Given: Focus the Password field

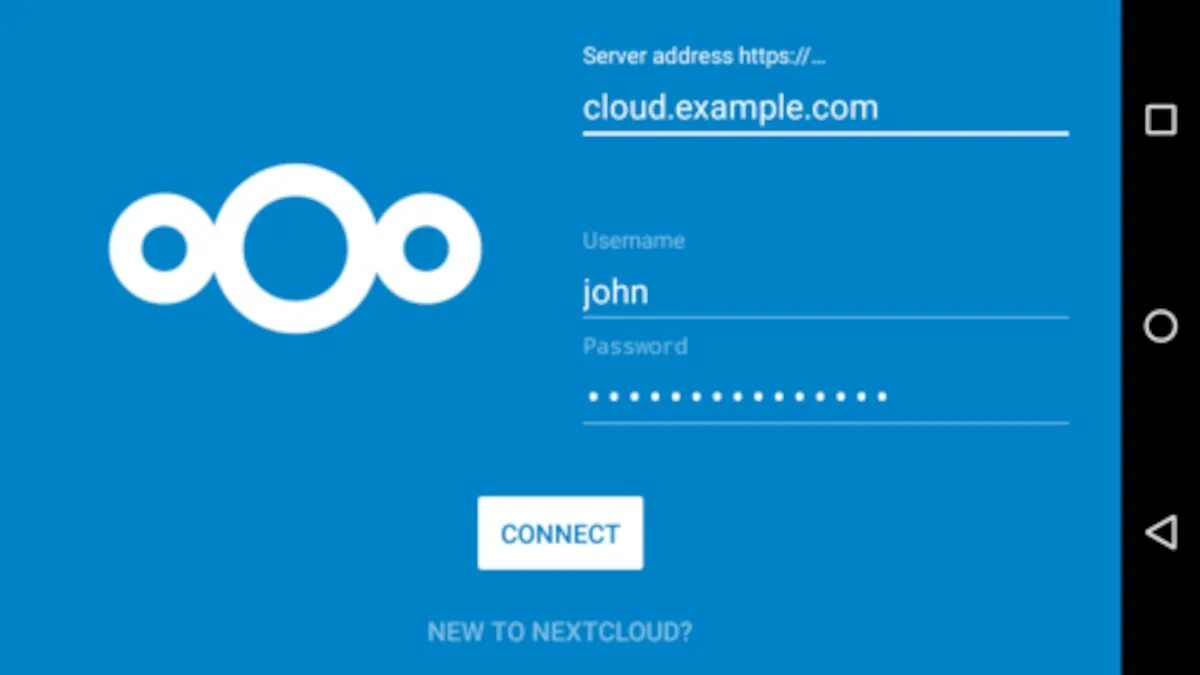Looking at the screenshot, I should pyautogui.click(x=825, y=397).
